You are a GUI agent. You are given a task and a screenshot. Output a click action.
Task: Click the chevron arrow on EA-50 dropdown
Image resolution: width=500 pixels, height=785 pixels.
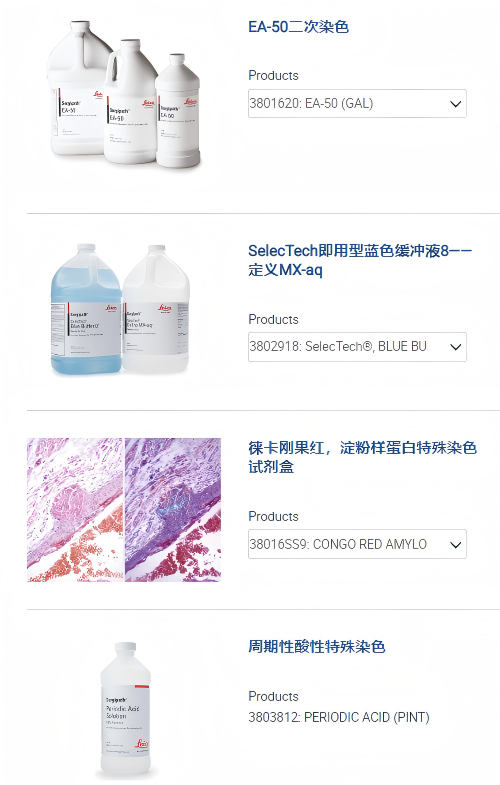click(x=455, y=104)
